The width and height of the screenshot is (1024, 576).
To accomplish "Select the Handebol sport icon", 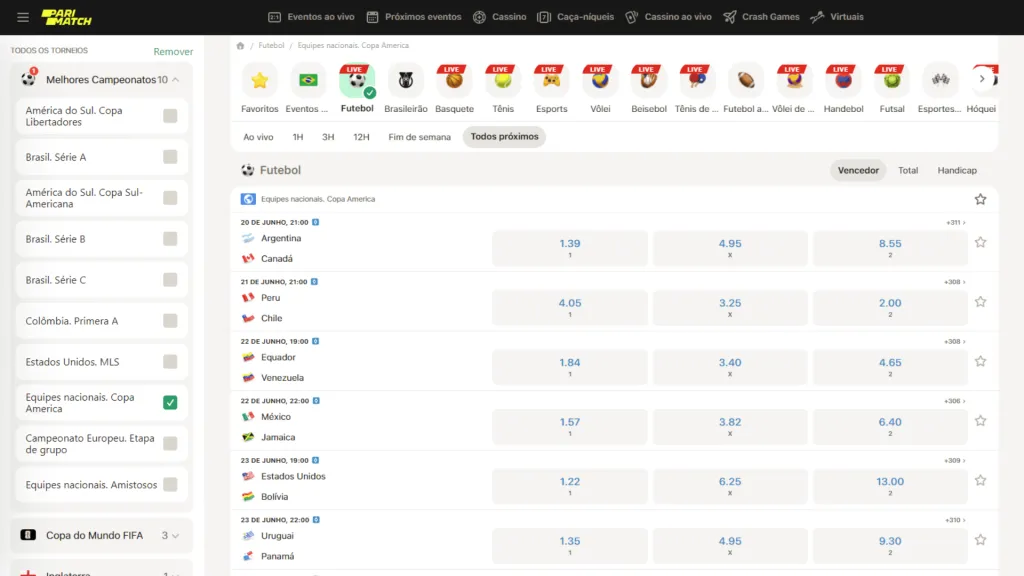I will click(843, 80).
